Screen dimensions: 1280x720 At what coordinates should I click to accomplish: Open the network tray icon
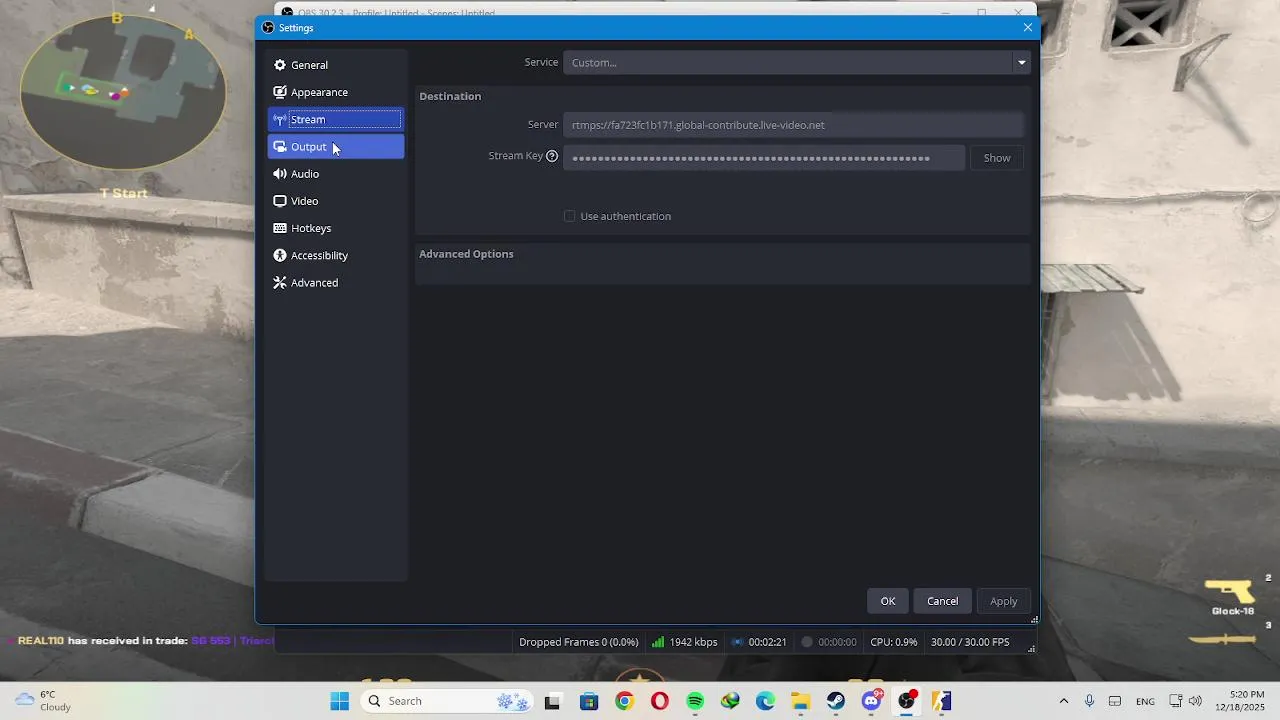coord(1176,701)
